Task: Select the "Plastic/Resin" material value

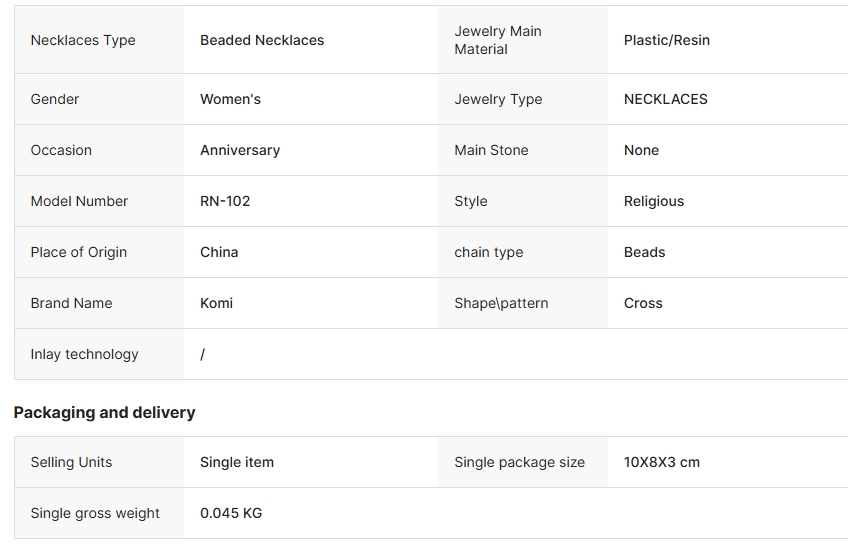Action: click(666, 40)
